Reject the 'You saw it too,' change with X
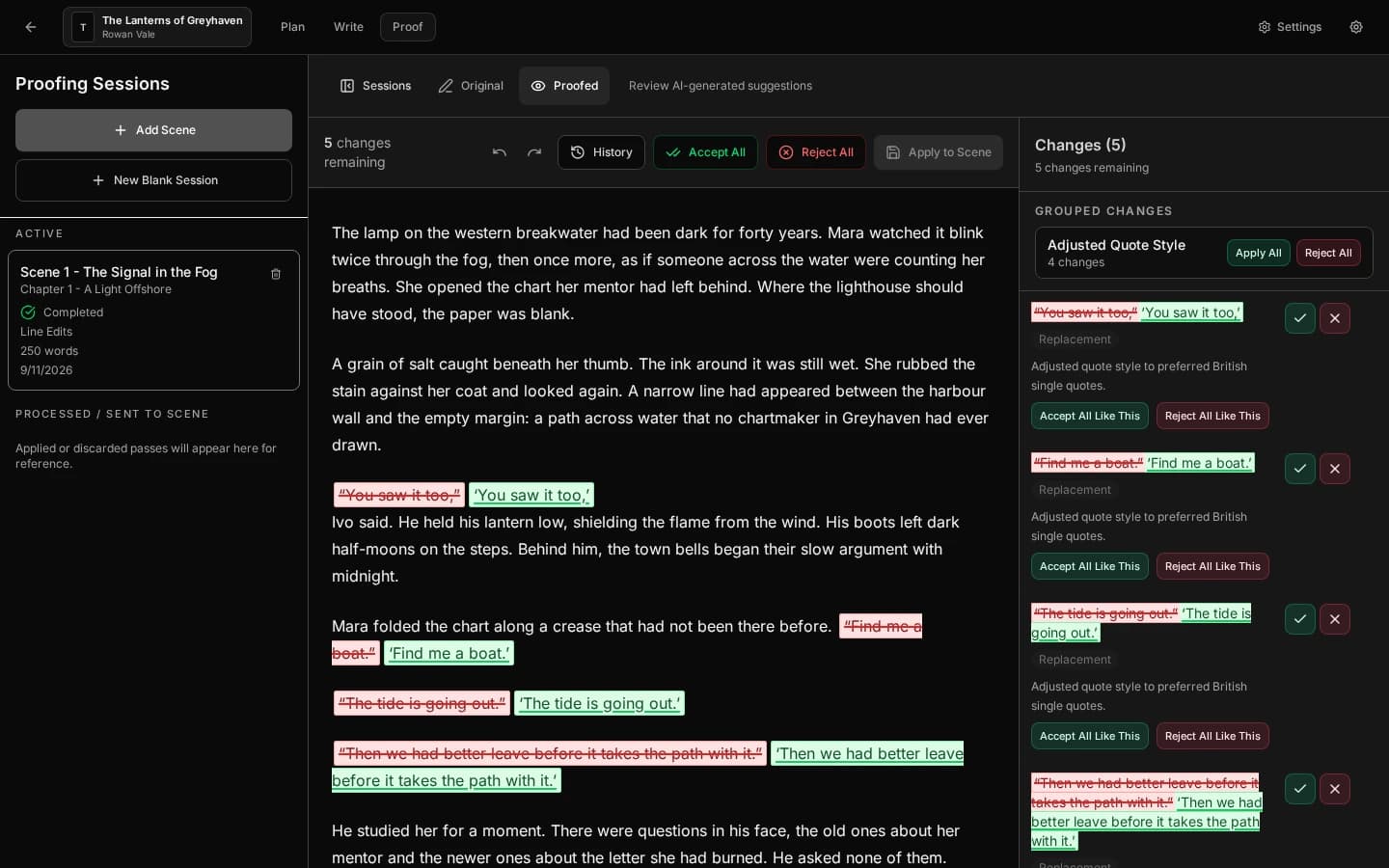 (x=1335, y=318)
